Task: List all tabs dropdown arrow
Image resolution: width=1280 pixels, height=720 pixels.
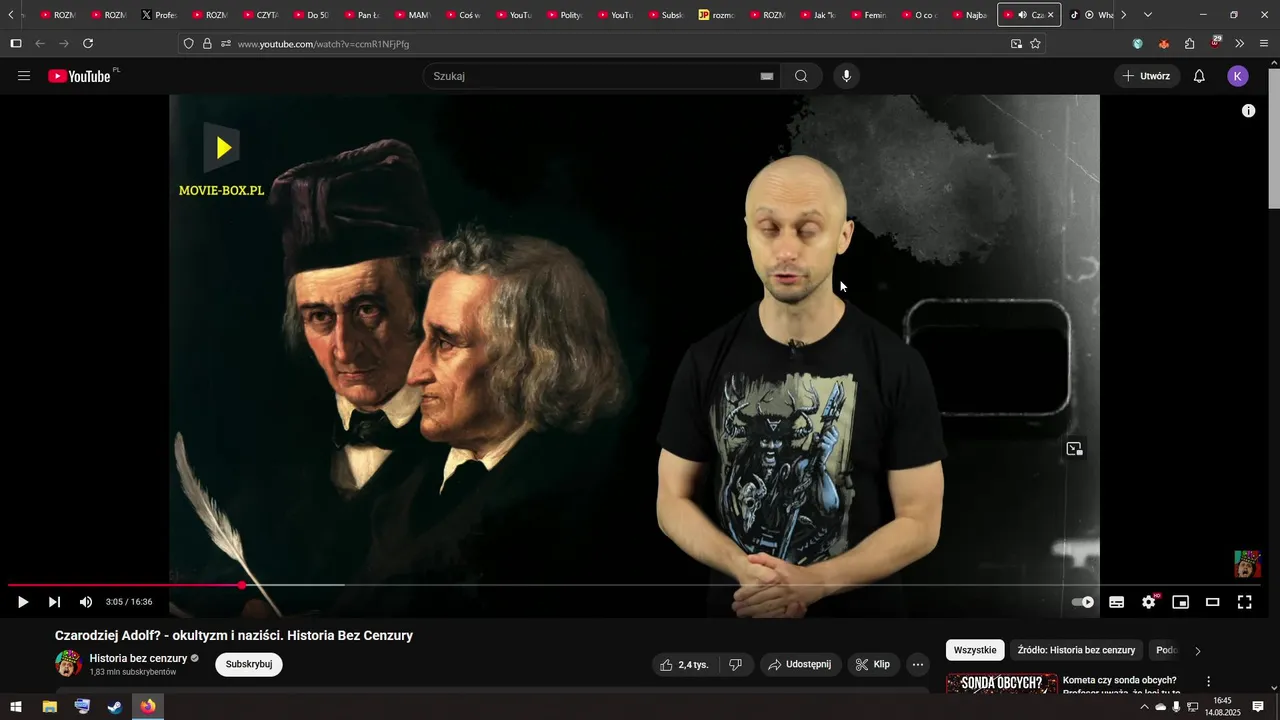Action: 1147,15
